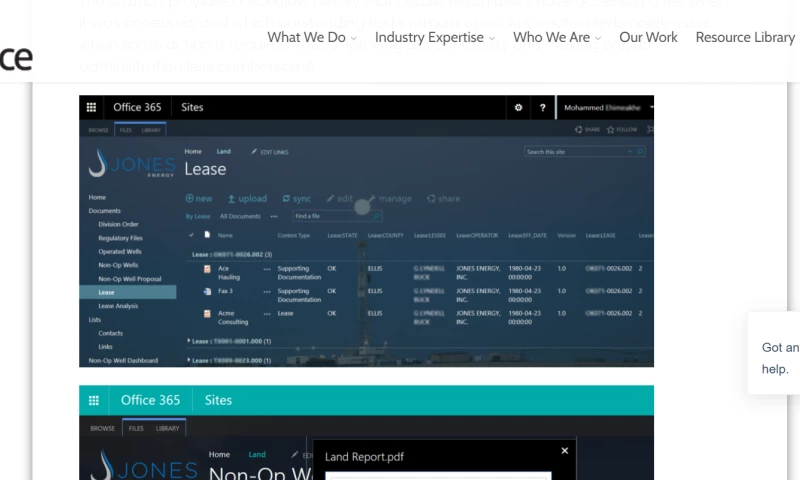Click the new document plus icon

point(189,198)
